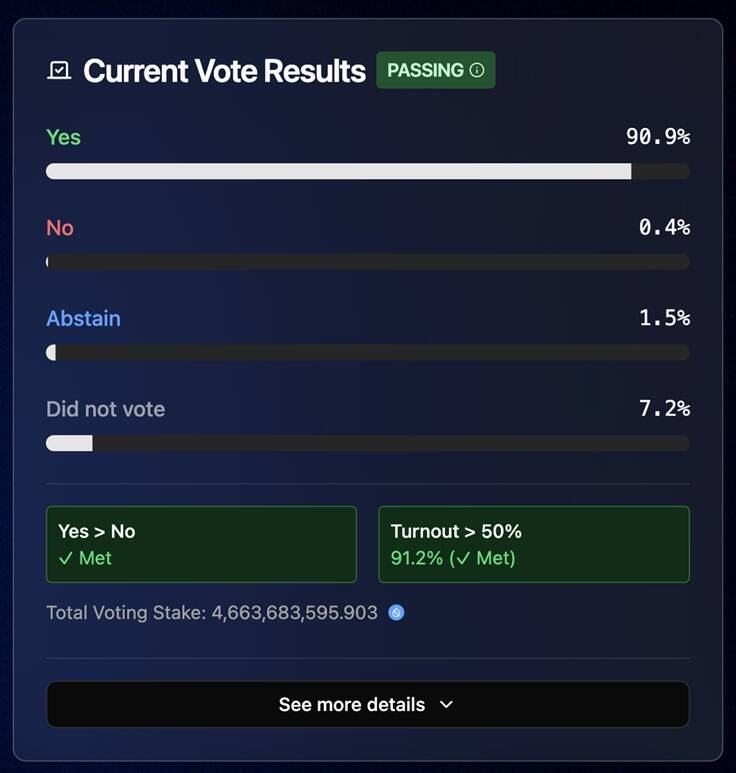736x773 pixels.
Task: Click the info icon in PASSING badge
Action: (x=477, y=70)
